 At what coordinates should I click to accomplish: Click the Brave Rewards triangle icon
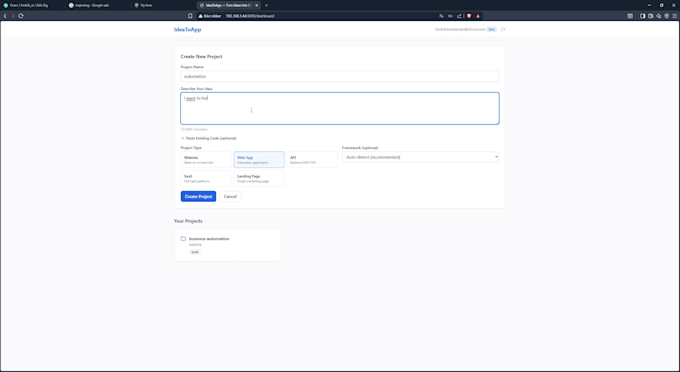[478, 16]
